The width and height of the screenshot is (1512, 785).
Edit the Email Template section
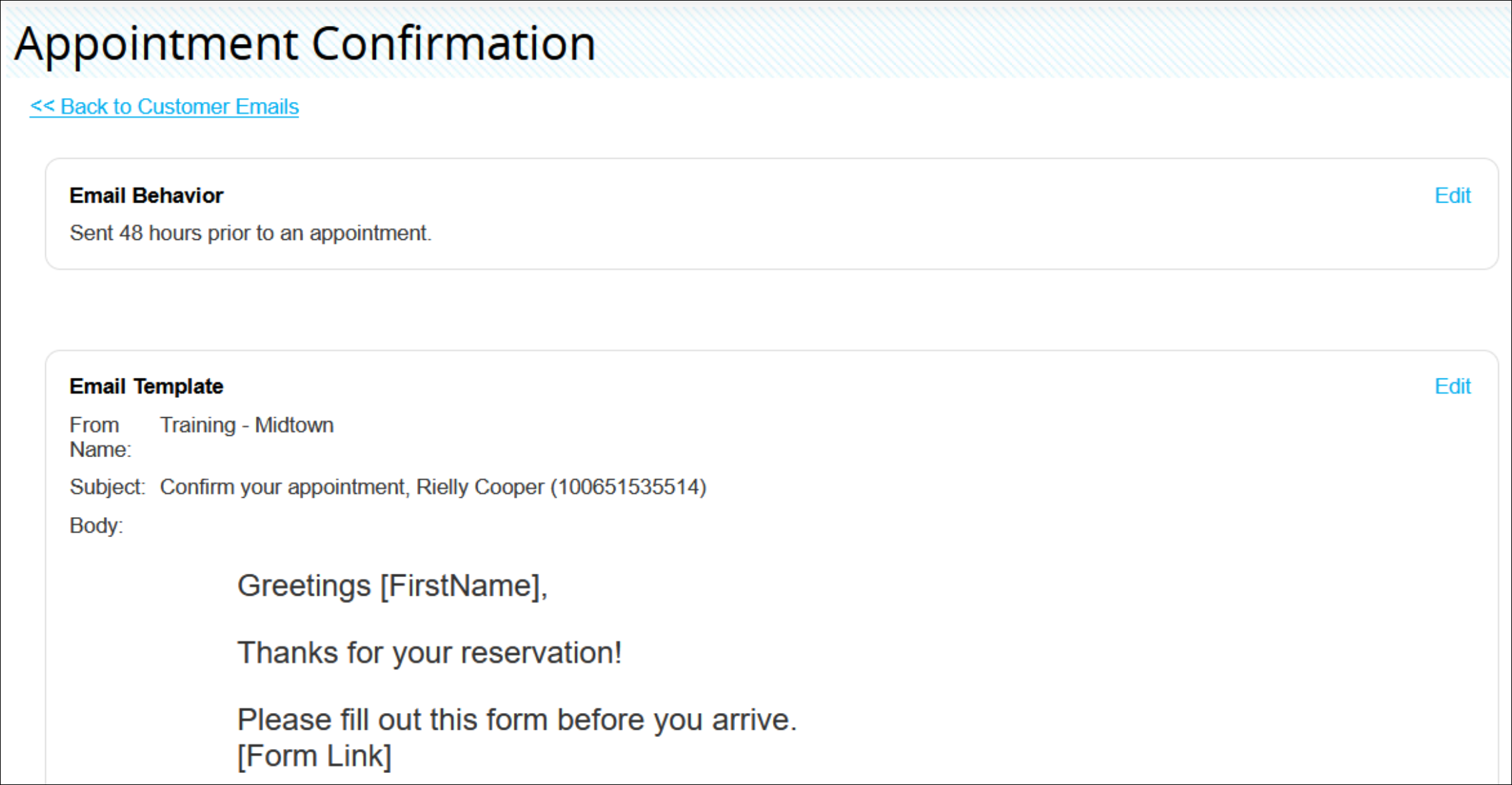(1452, 387)
